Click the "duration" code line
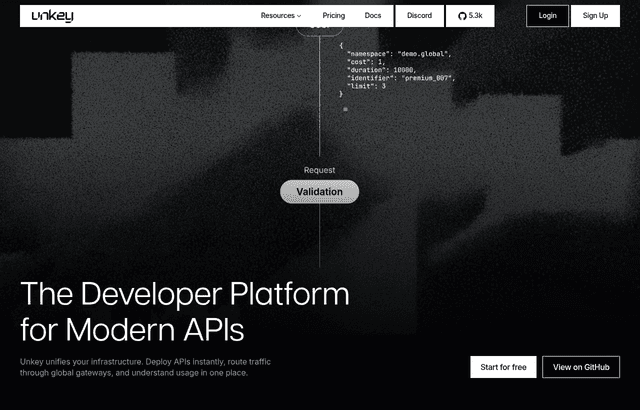The image size is (640, 410). click(x=381, y=70)
